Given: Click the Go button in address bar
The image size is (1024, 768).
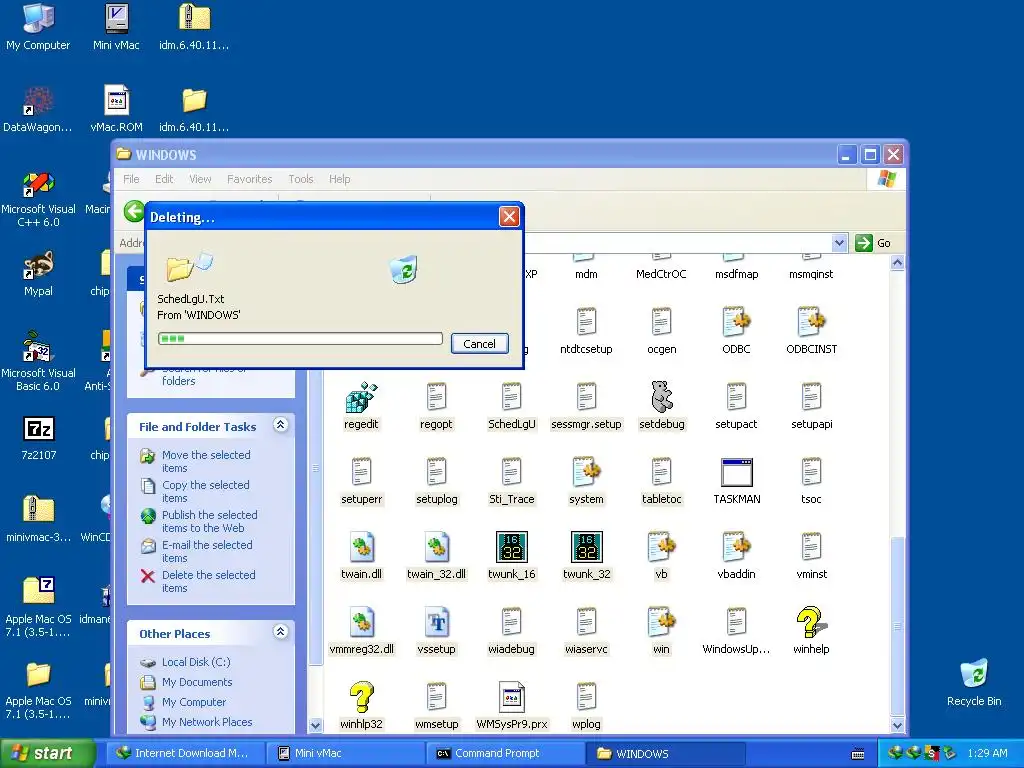Looking at the screenshot, I should (873, 243).
